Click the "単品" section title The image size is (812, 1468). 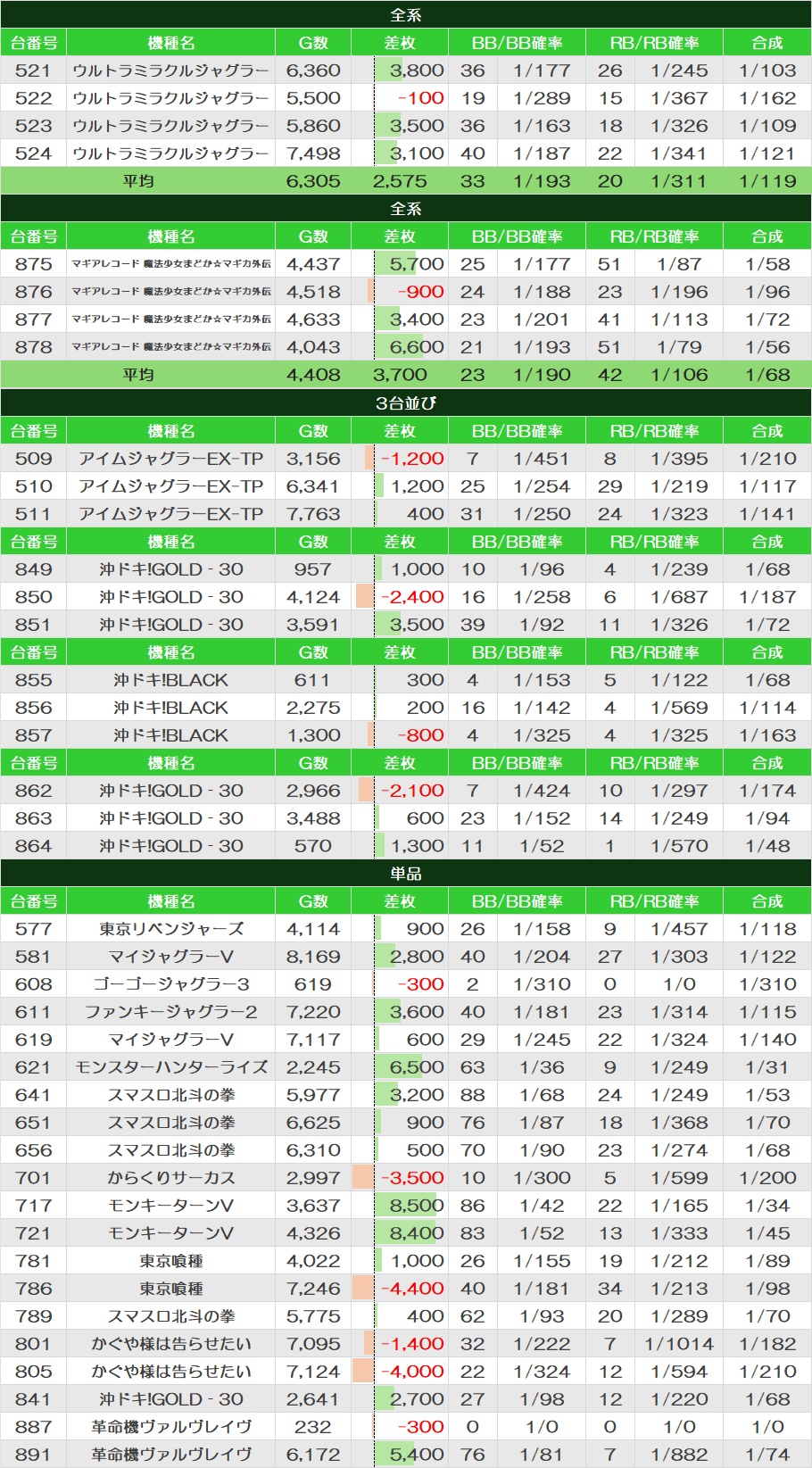click(406, 873)
